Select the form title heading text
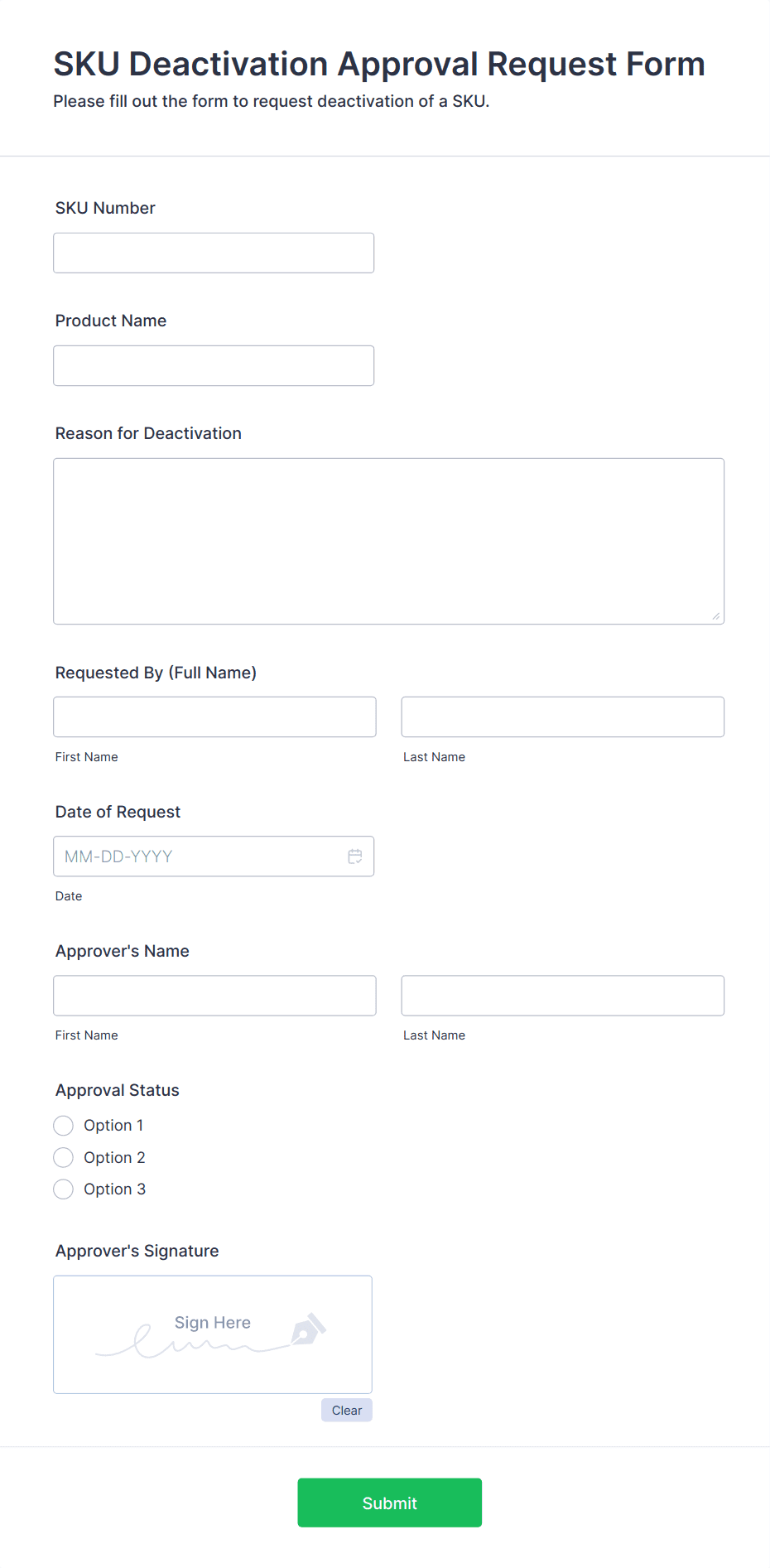 click(x=379, y=64)
